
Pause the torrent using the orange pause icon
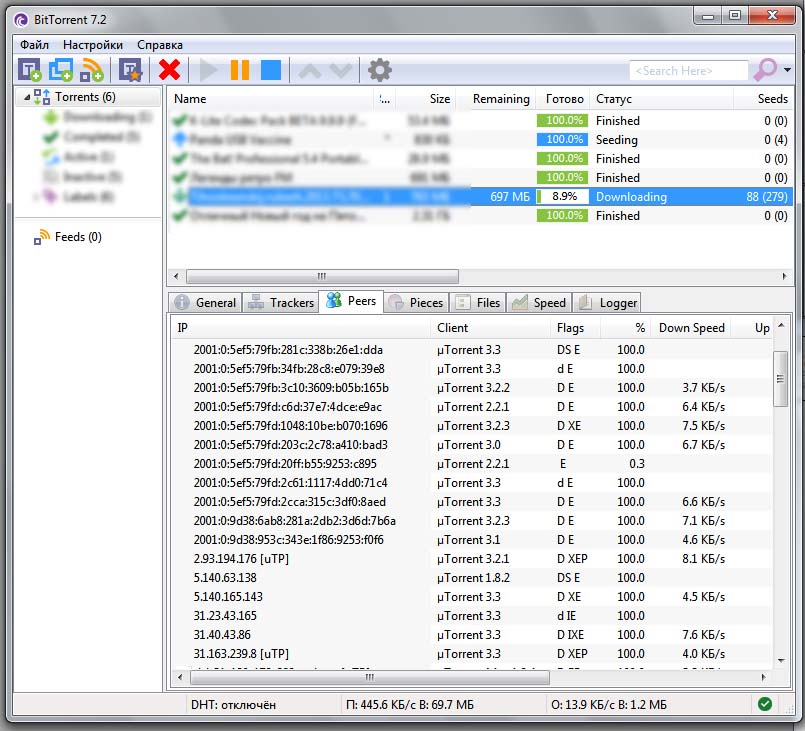tap(240, 70)
